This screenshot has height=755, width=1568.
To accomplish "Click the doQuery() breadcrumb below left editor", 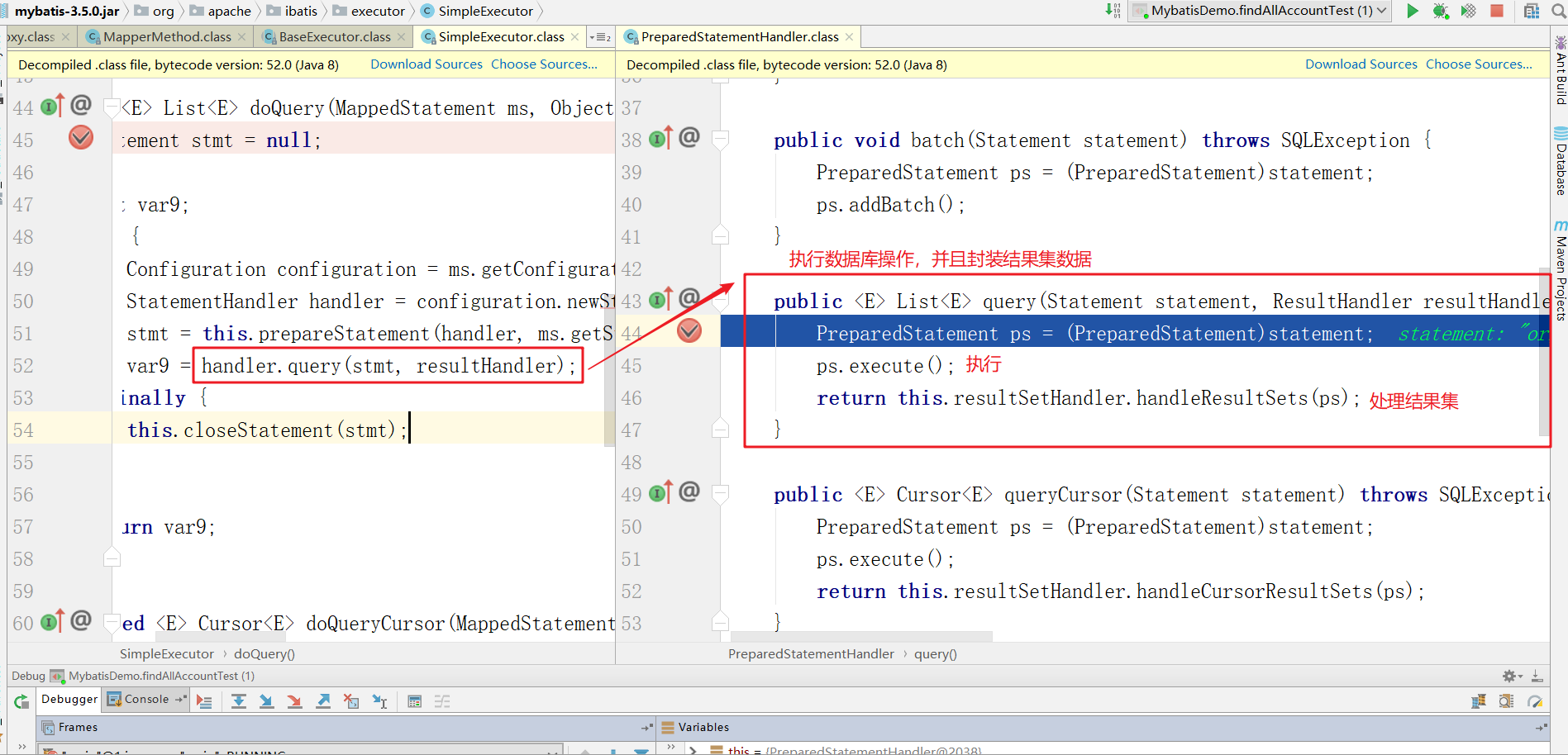I will tap(265, 654).
